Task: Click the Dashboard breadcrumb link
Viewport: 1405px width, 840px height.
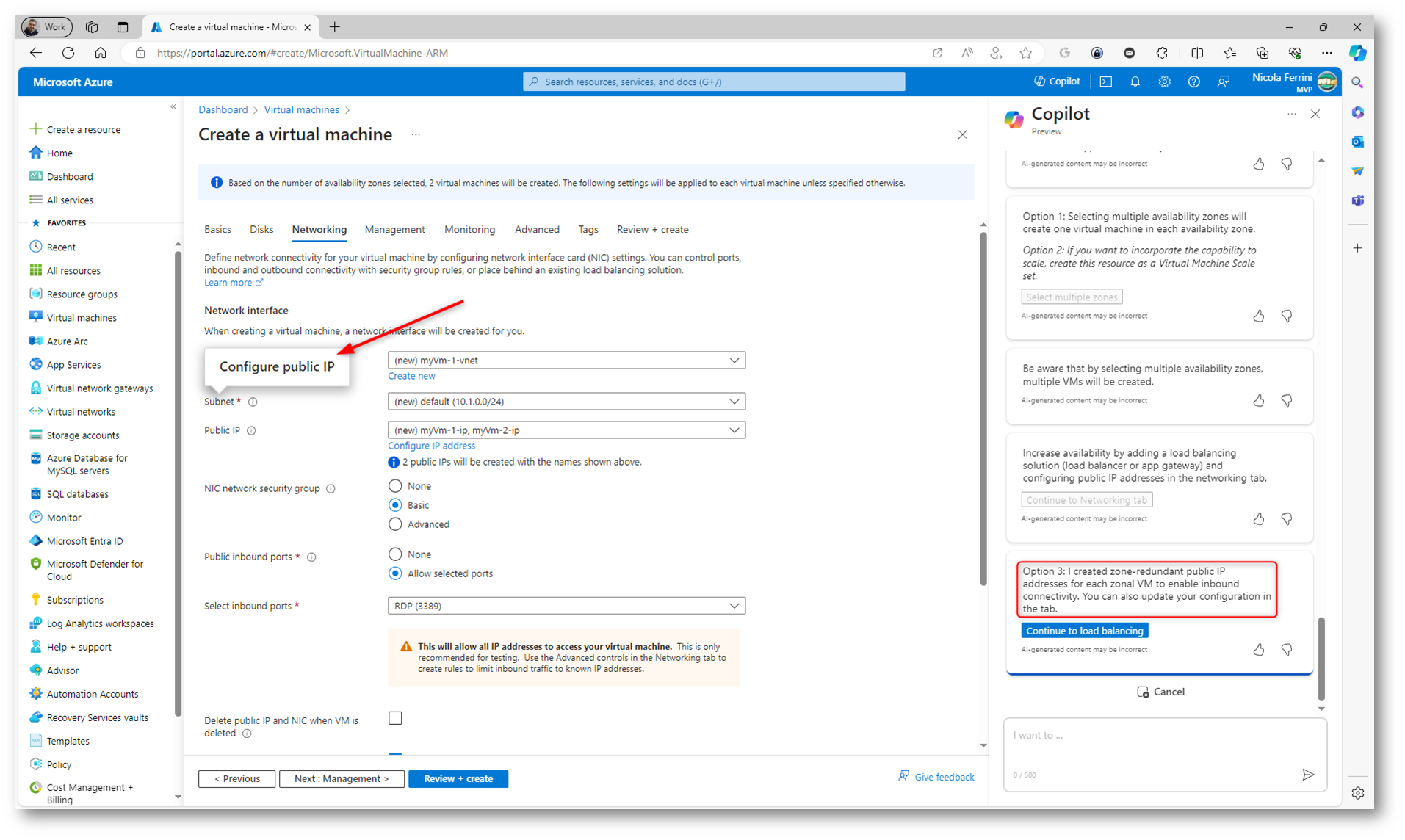Action: (223, 109)
